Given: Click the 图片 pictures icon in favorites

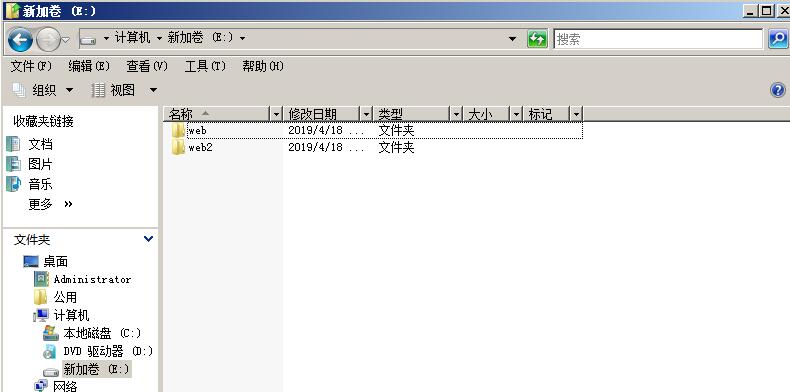Looking at the screenshot, I should (x=13, y=164).
